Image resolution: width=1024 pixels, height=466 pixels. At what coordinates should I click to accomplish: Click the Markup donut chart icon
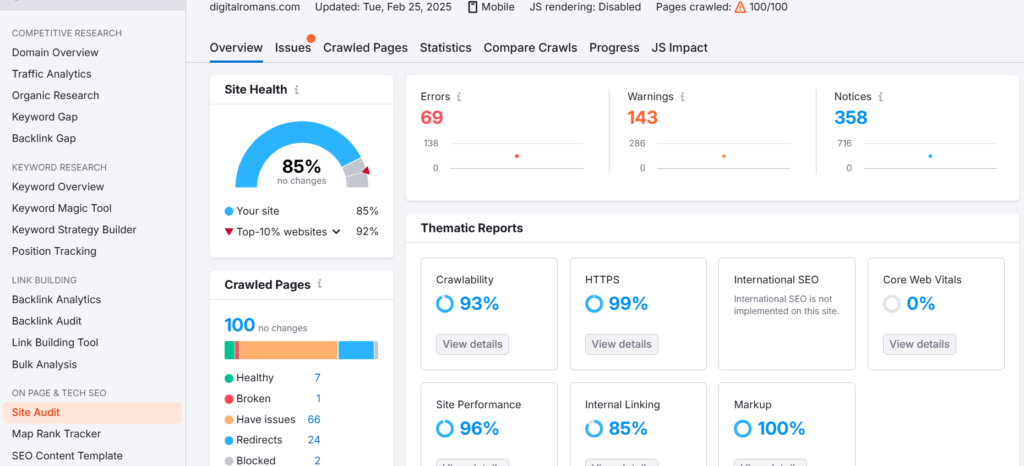pyautogui.click(x=743, y=428)
